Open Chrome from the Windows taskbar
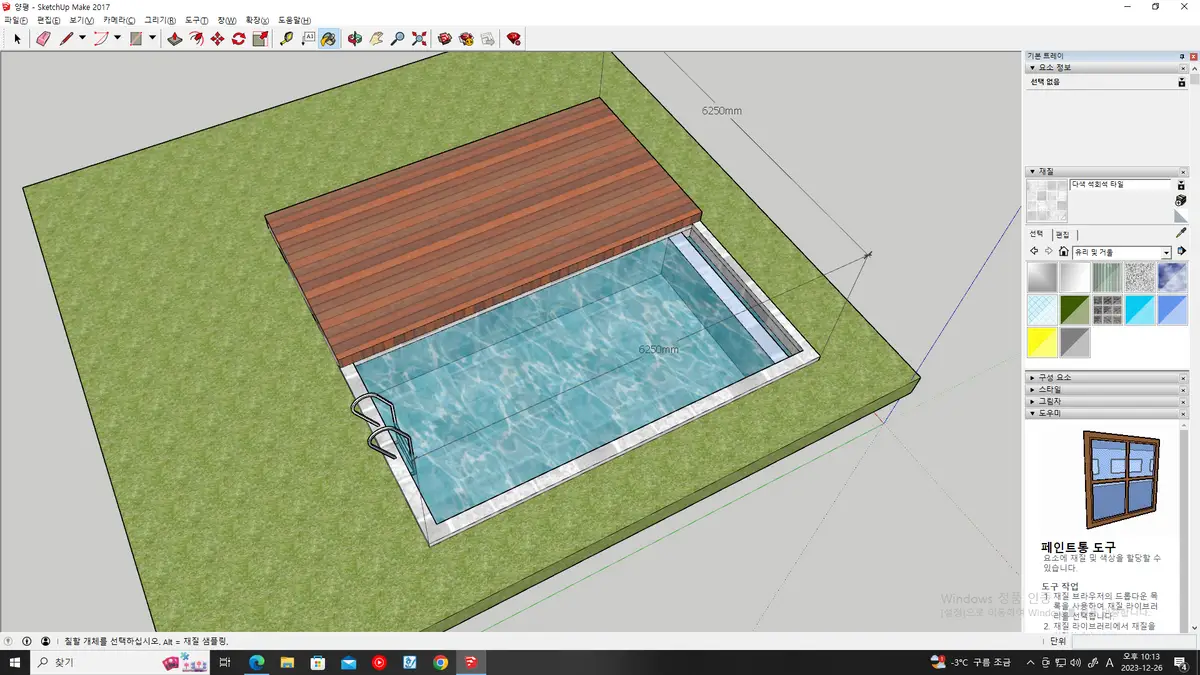1200x675 pixels. [x=440, y=662]
